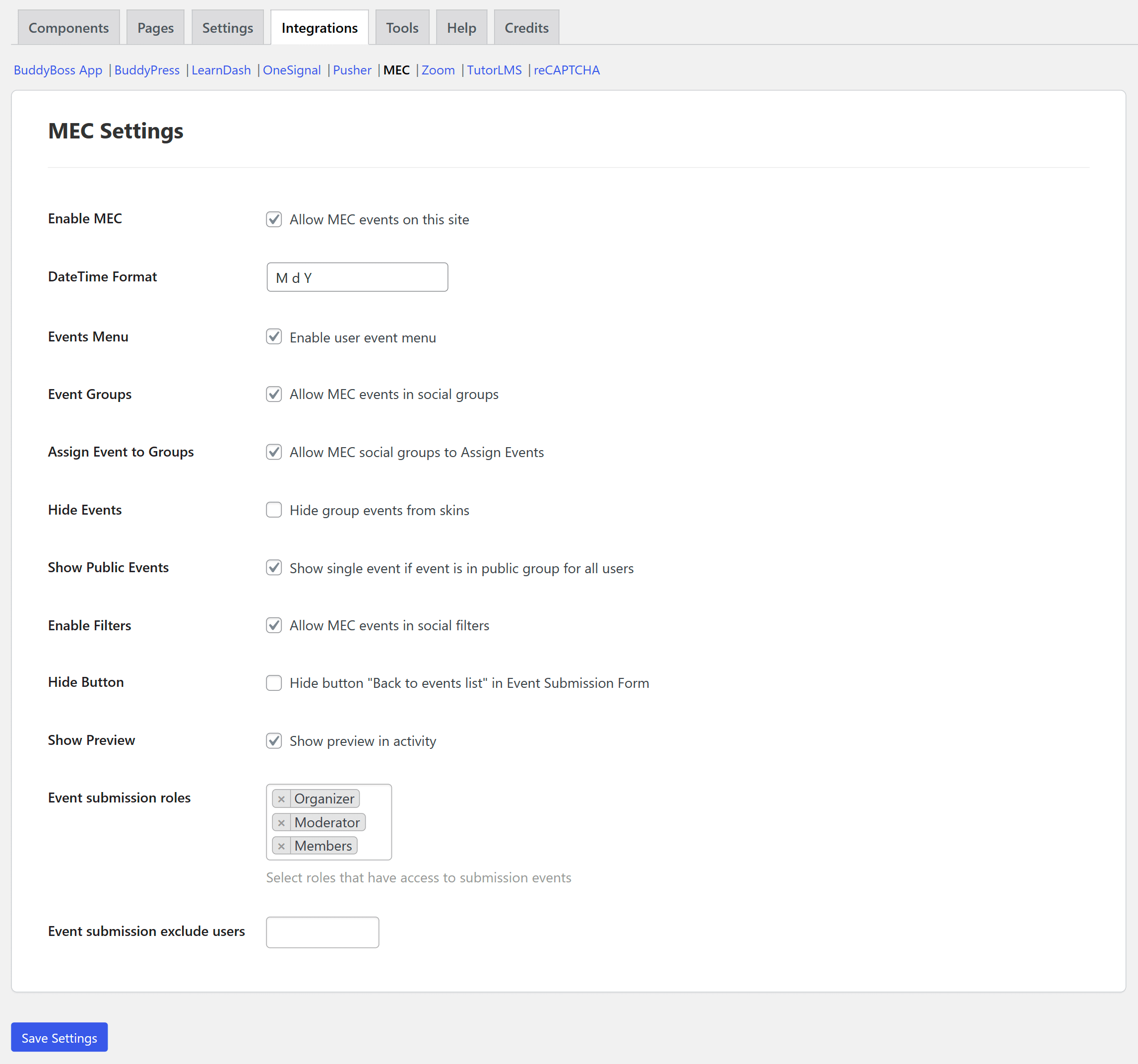Click the DateTime Format input field
Viewport: 1138px width, 1064px height.
pyautogui.click(x=357, y=277)
